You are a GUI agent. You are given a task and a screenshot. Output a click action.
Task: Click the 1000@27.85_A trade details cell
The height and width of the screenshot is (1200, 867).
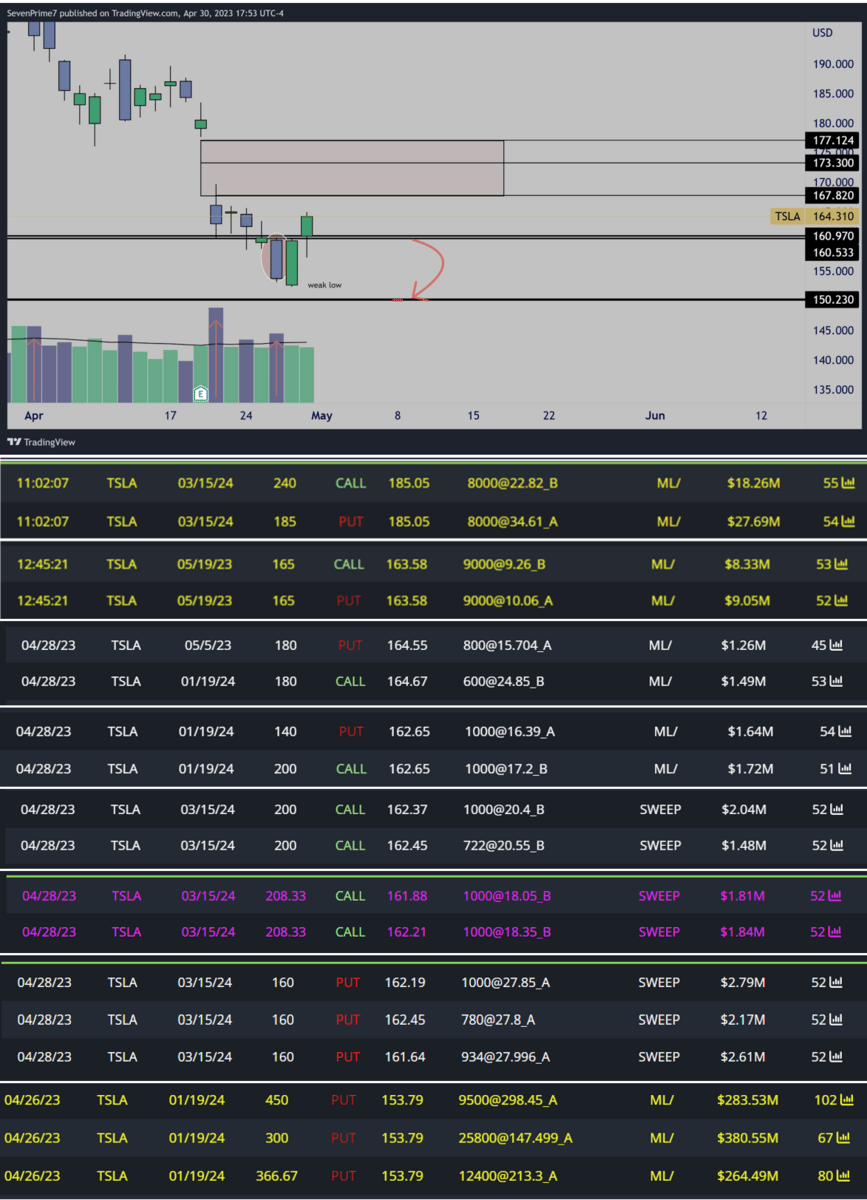click(505, 983)
